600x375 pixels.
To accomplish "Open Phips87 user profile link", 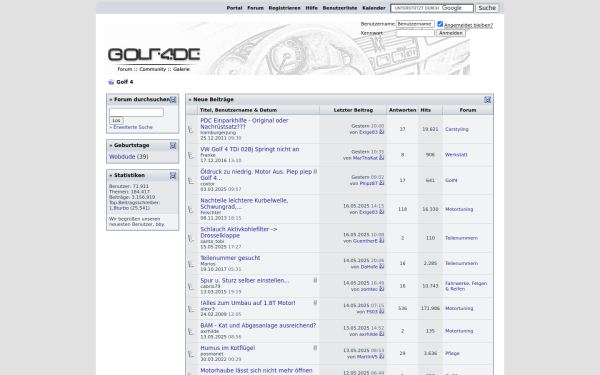I will click(368, 184).
